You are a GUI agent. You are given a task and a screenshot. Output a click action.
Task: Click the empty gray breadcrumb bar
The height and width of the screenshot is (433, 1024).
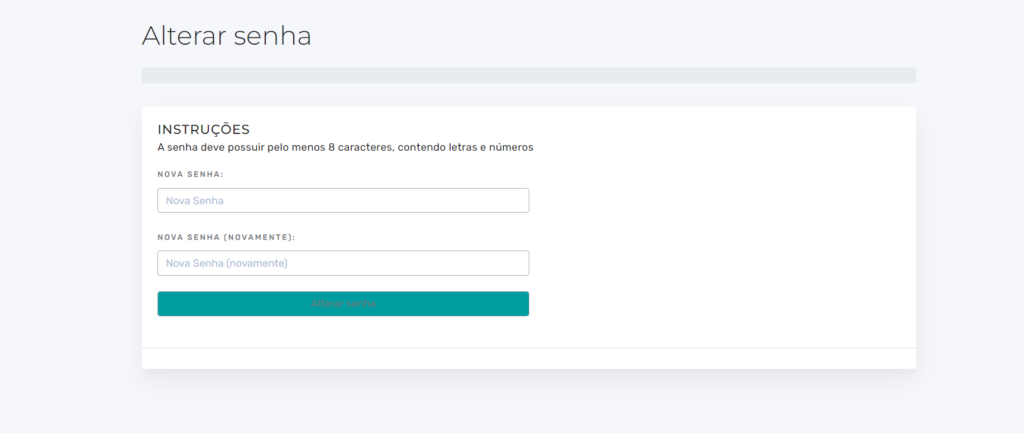click(x=529, y=75)
